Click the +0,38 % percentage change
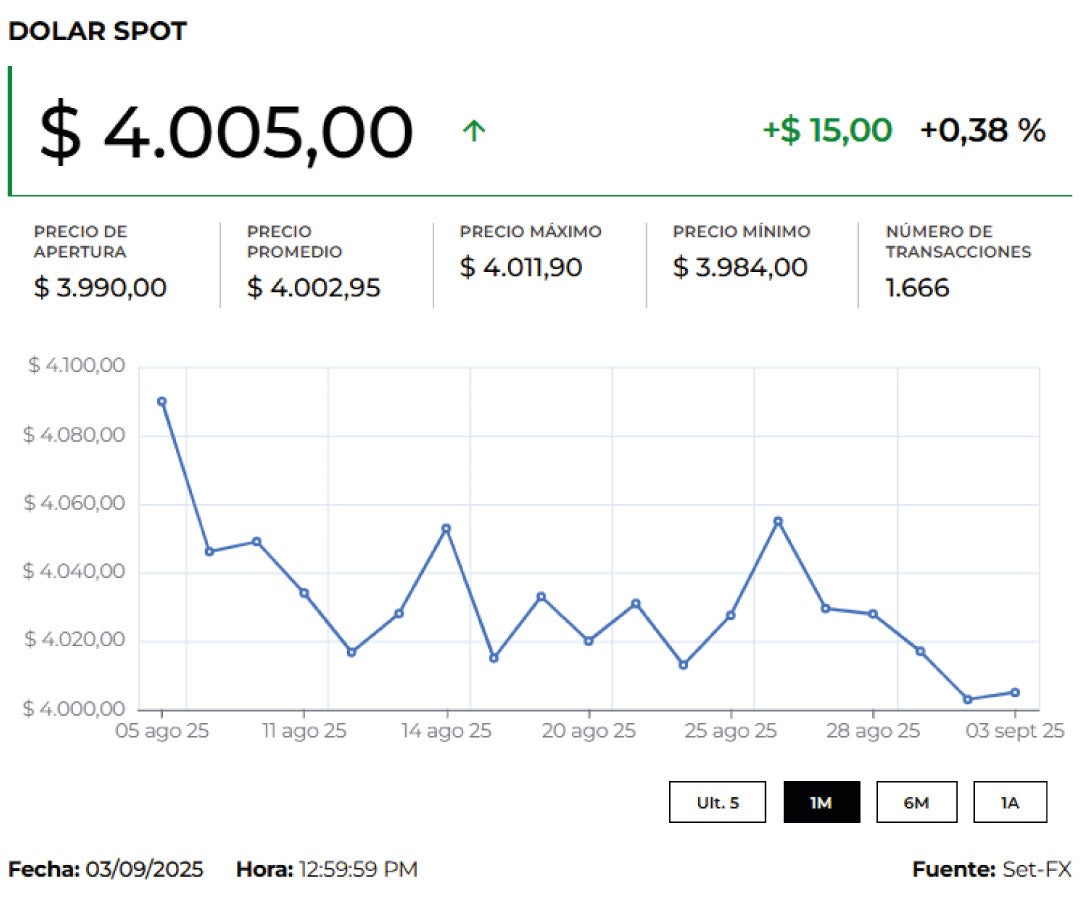 (x=982, y=130)
